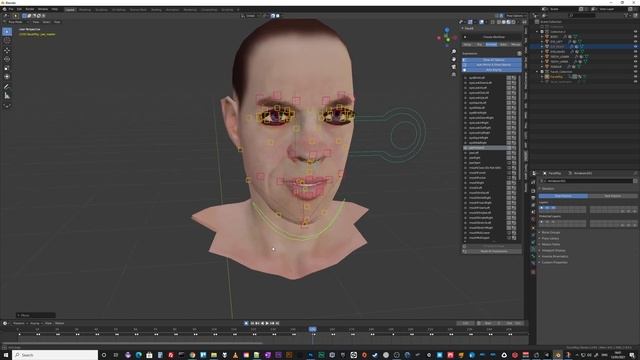Toggle visibility of FaceitRig in Outliner
Screen dimensions: 640x360
point(635,77)
